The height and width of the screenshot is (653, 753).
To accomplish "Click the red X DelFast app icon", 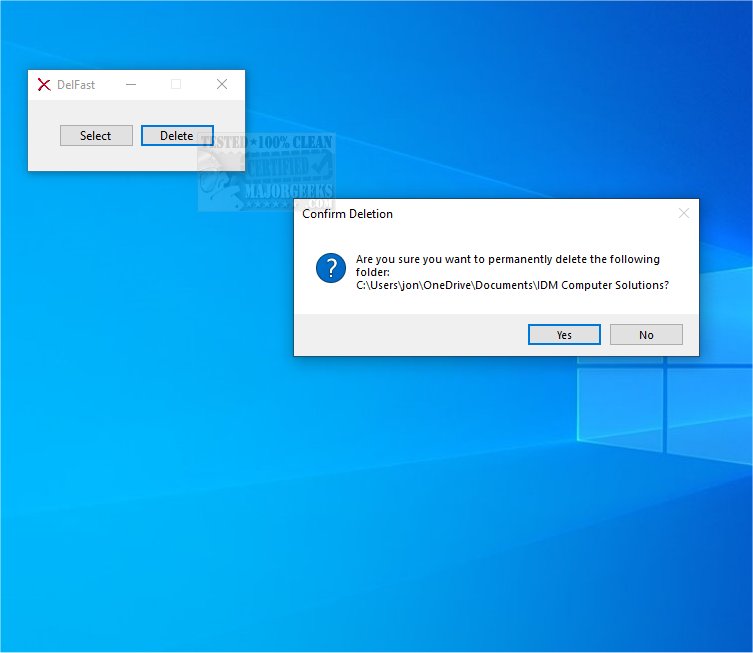I will click(44, 85).
